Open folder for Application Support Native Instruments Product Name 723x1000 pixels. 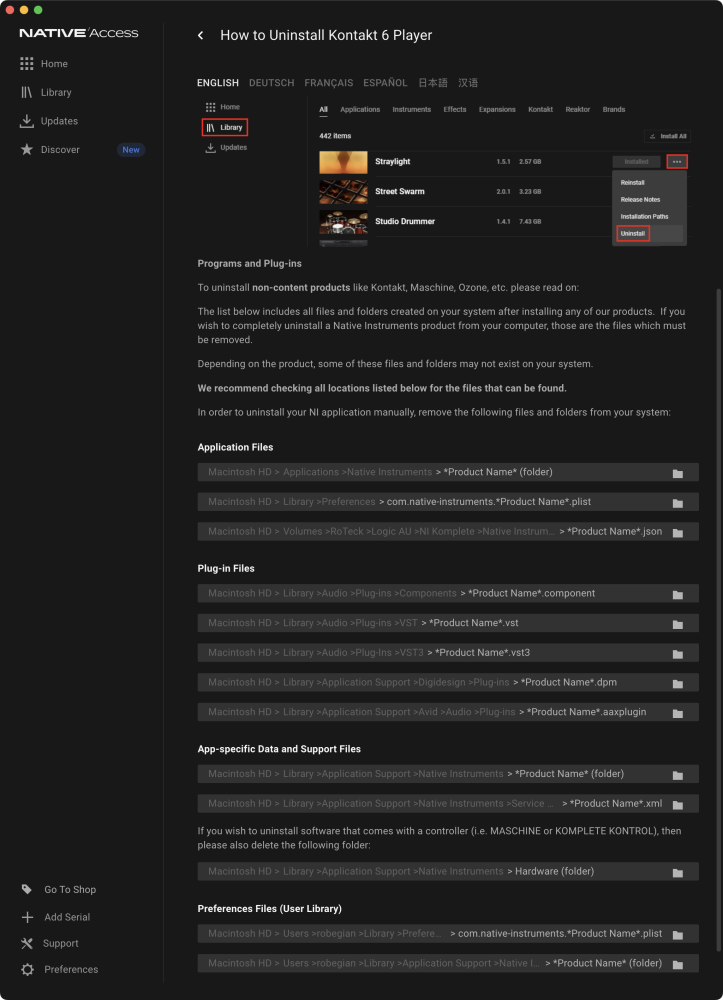click(x=678, y=775)
